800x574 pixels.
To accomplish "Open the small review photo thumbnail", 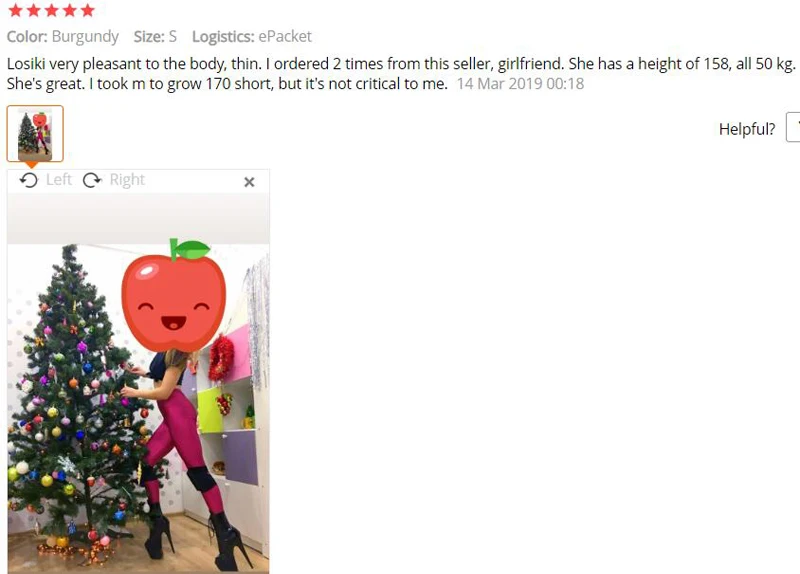I will (35, 134).
